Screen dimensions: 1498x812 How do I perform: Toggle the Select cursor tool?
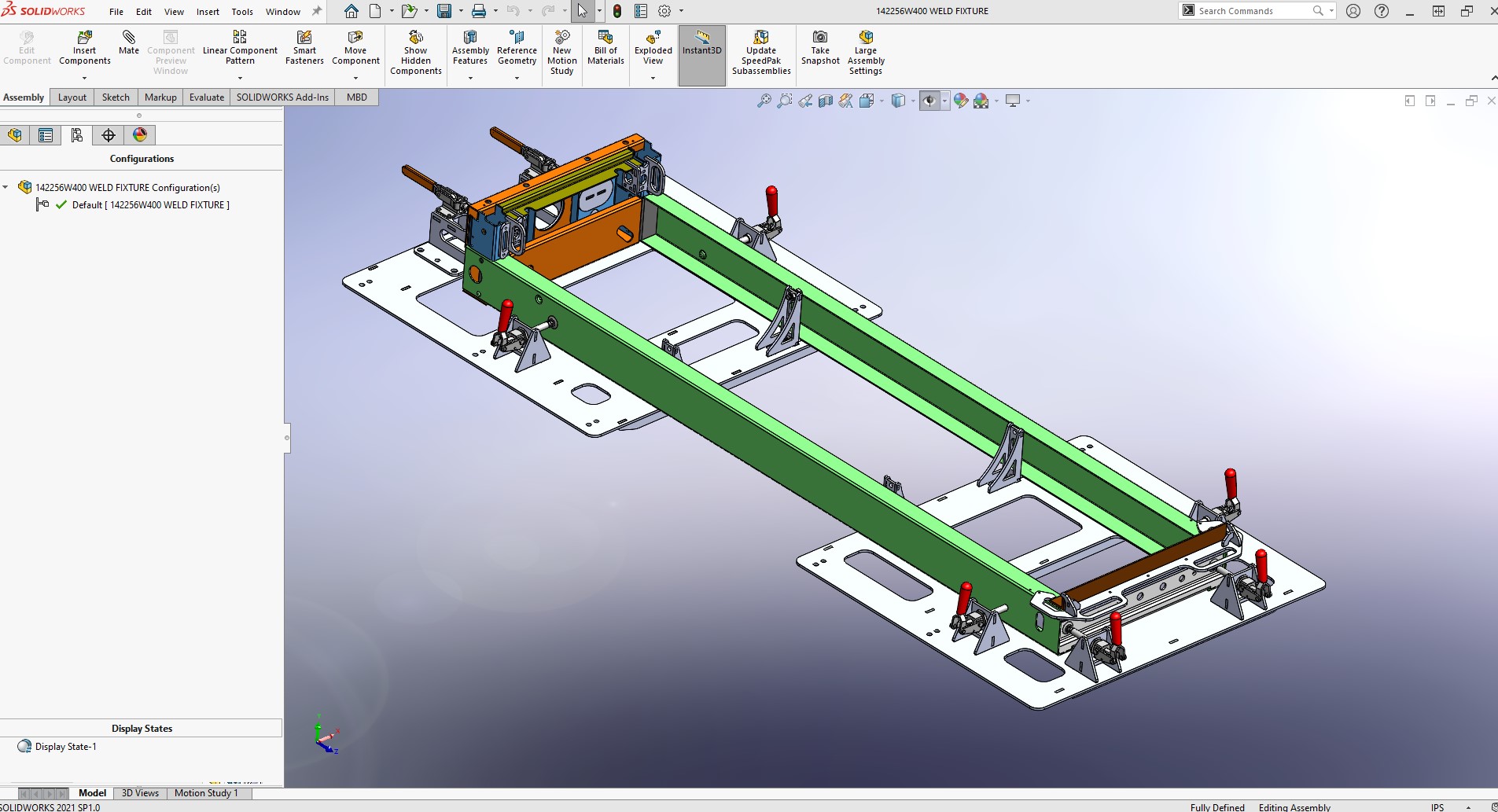582,11
